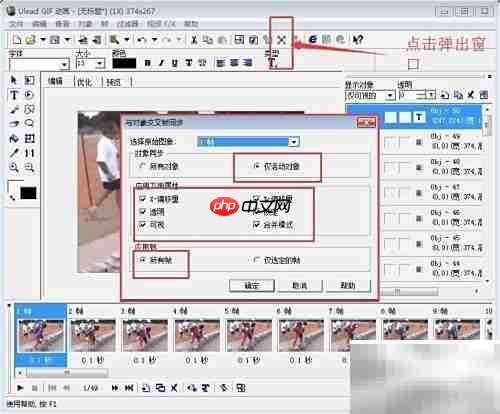Select the Zoom in magnifier tool

[14, 167]
